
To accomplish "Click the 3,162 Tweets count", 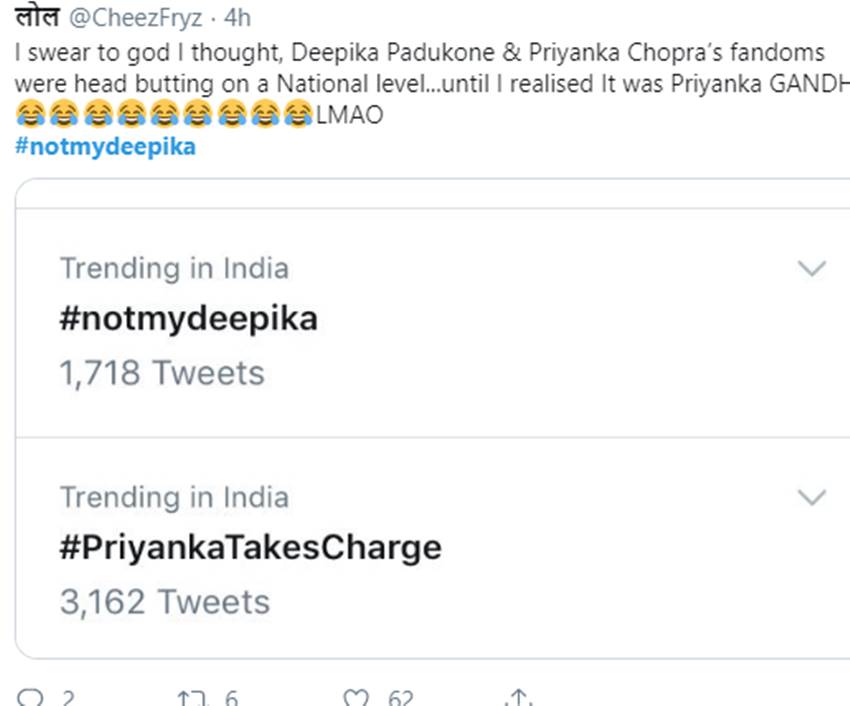I will 164,602.
